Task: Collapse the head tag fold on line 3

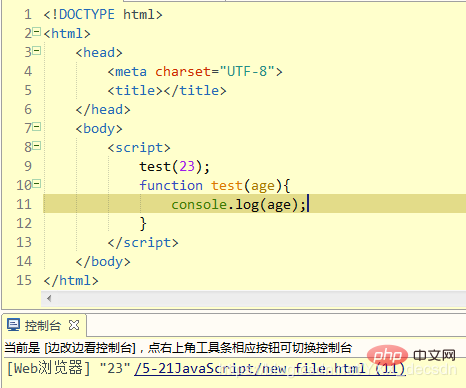Action: point(37,51)
